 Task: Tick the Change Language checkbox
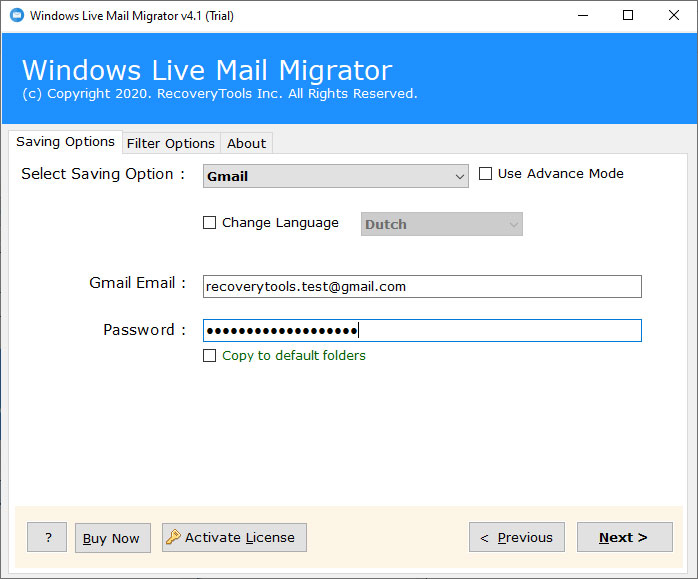pyautogui.click(x=210, y=223)
